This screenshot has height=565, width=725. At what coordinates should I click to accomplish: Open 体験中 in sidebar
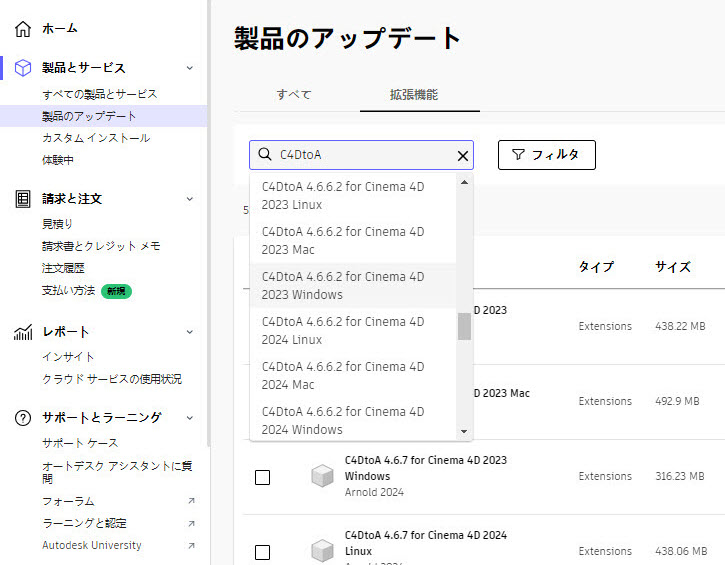(58, 160)
